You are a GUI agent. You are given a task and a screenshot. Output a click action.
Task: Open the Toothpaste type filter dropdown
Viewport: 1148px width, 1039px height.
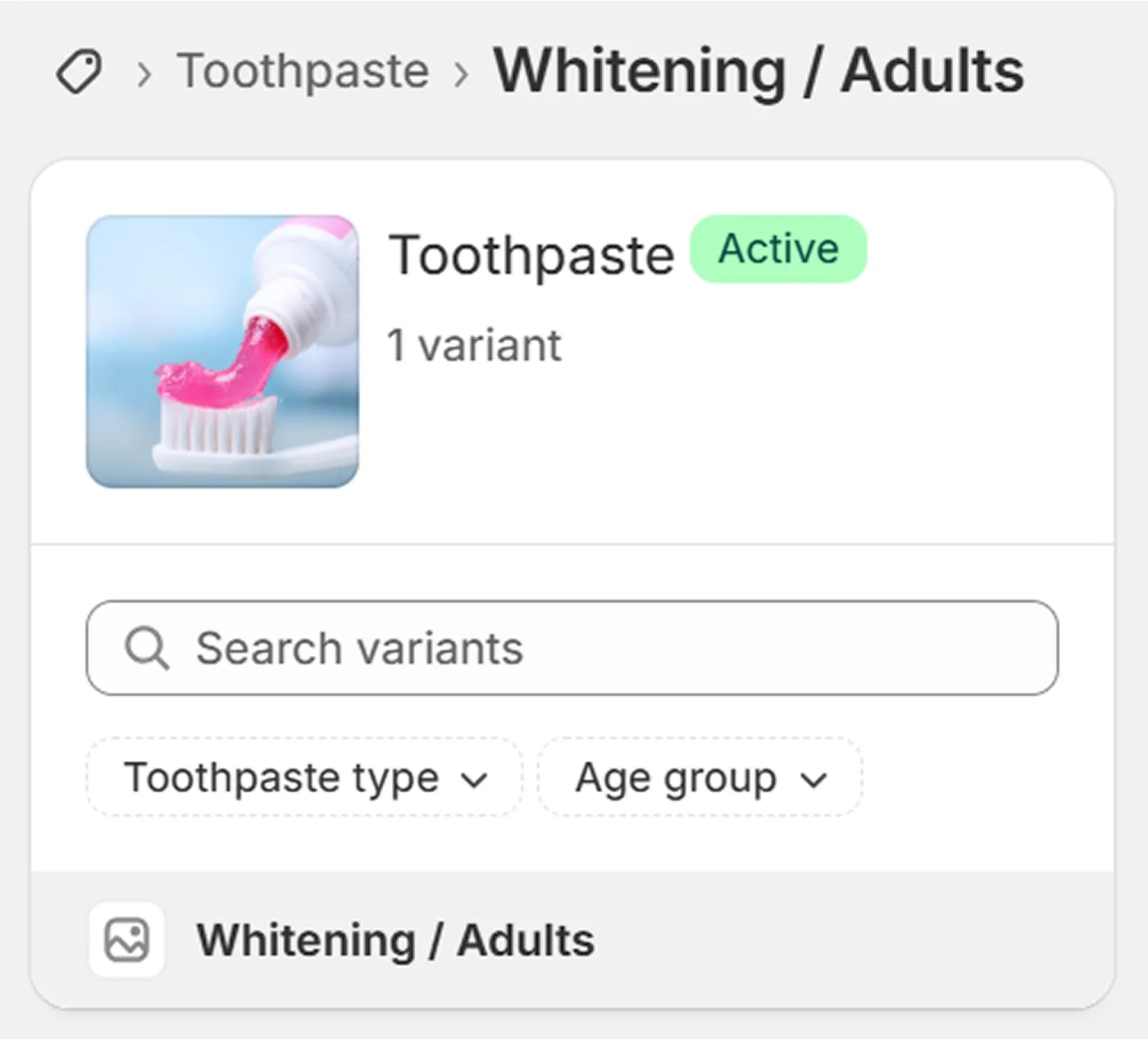304,777
